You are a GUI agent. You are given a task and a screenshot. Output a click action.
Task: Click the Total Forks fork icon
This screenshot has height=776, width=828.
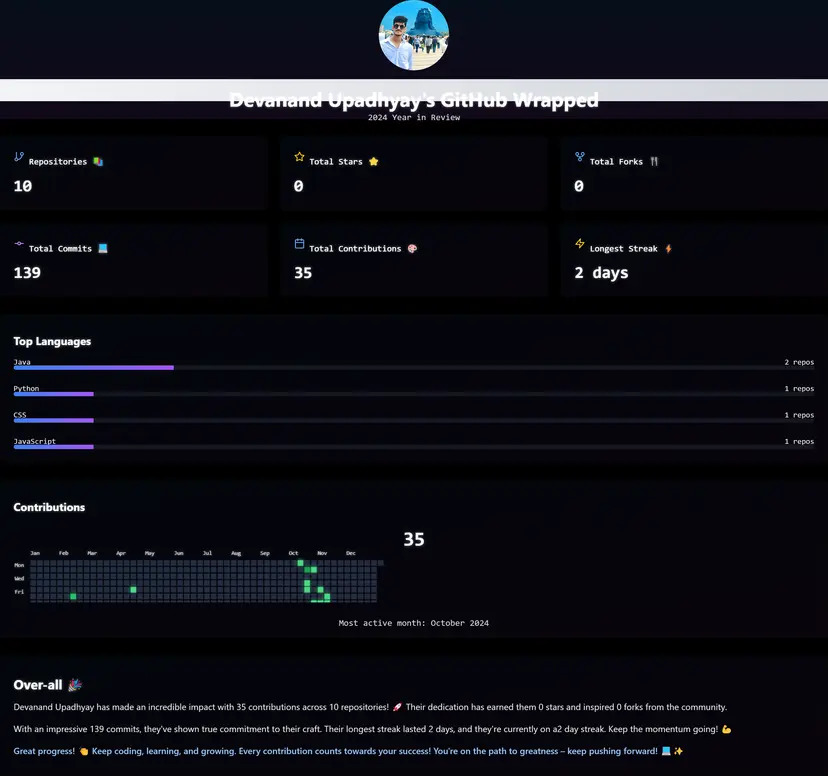579,157
